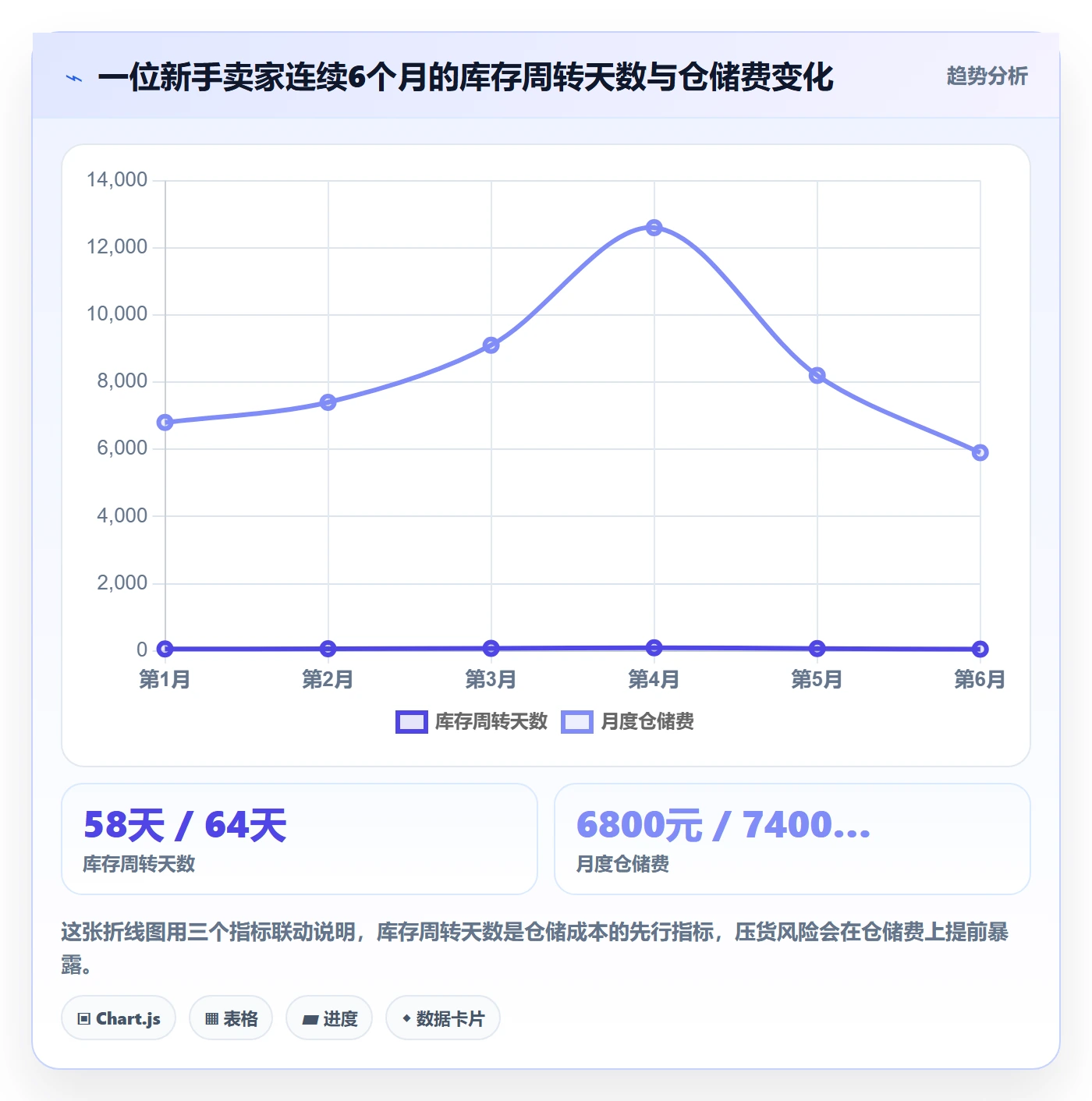Select the 第3月 turnover days data point
1092x1101 pixels.
pos(491,648)
